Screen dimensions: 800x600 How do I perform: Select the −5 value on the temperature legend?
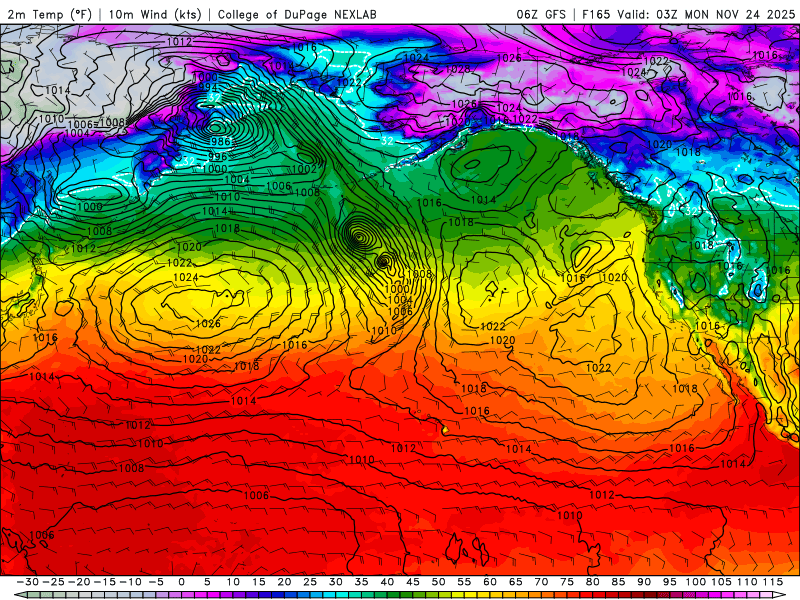coord(156,582)
